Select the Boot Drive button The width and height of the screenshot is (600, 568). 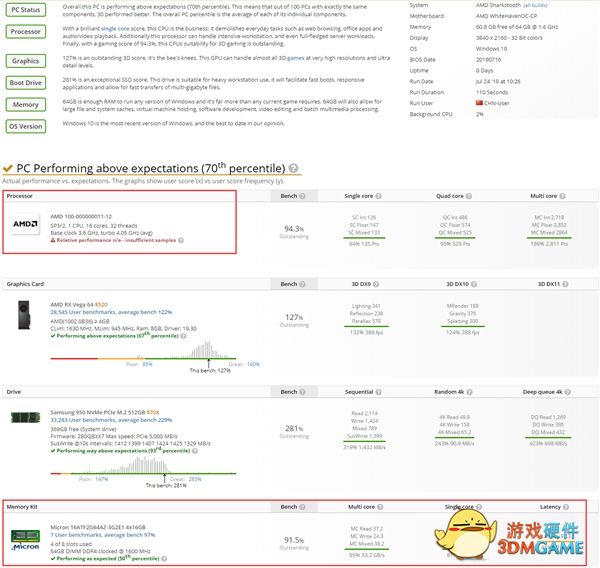click(26, 83)
